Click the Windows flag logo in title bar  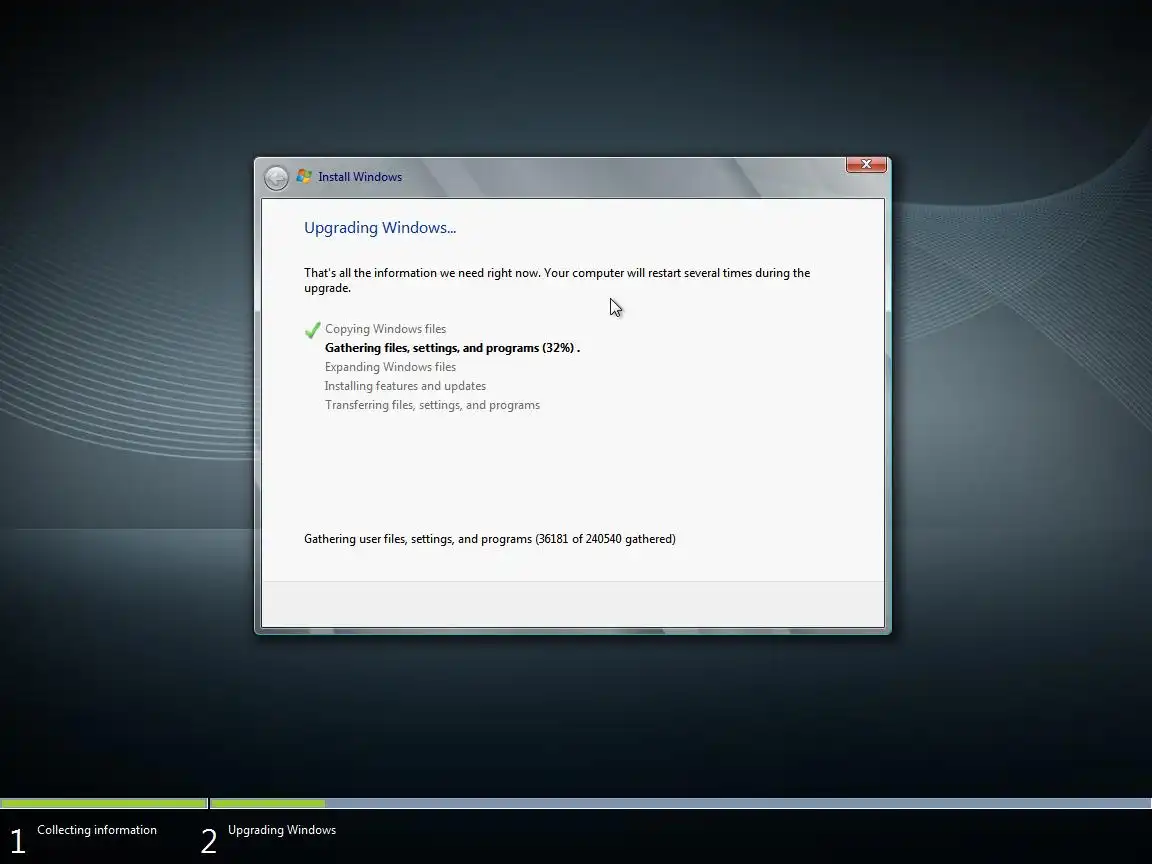[303, 176]
